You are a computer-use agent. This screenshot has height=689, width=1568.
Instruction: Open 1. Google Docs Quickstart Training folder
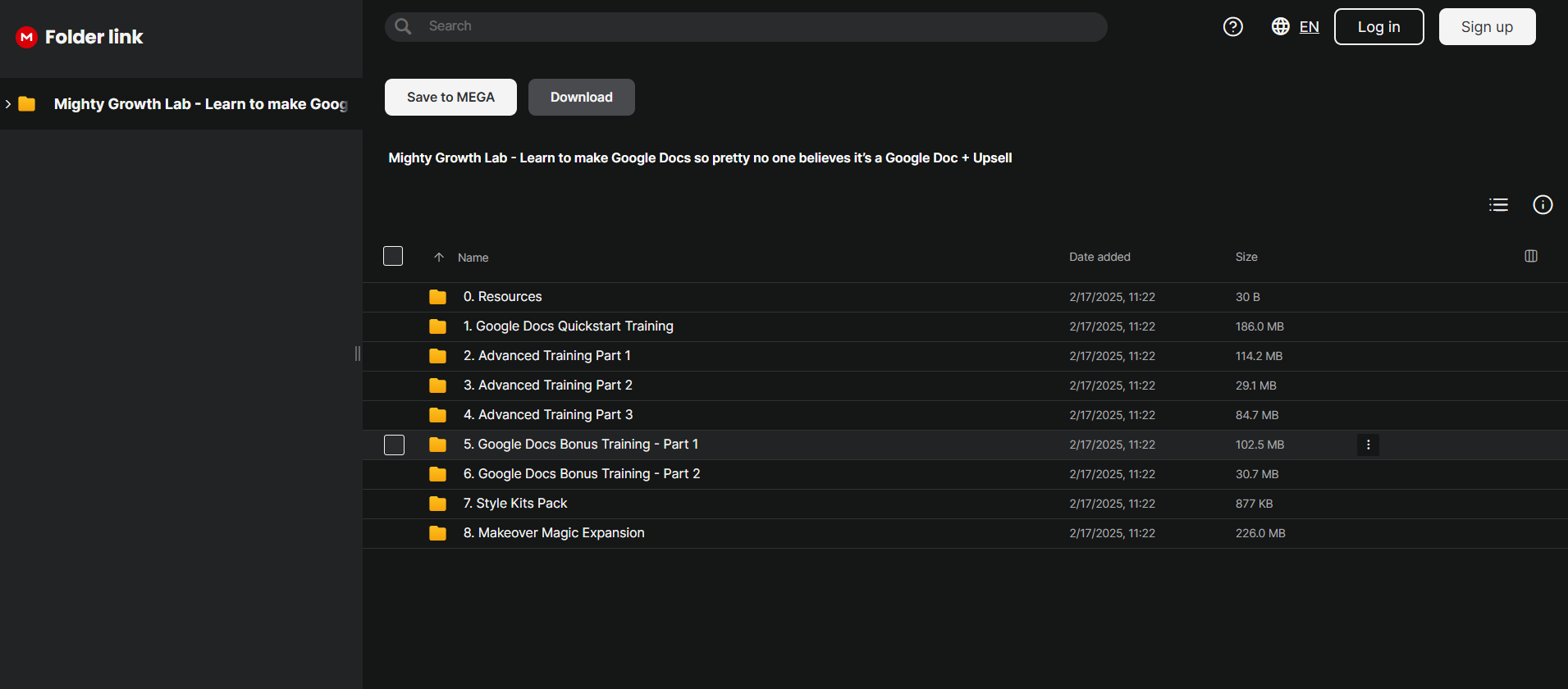tap(568, 326)
